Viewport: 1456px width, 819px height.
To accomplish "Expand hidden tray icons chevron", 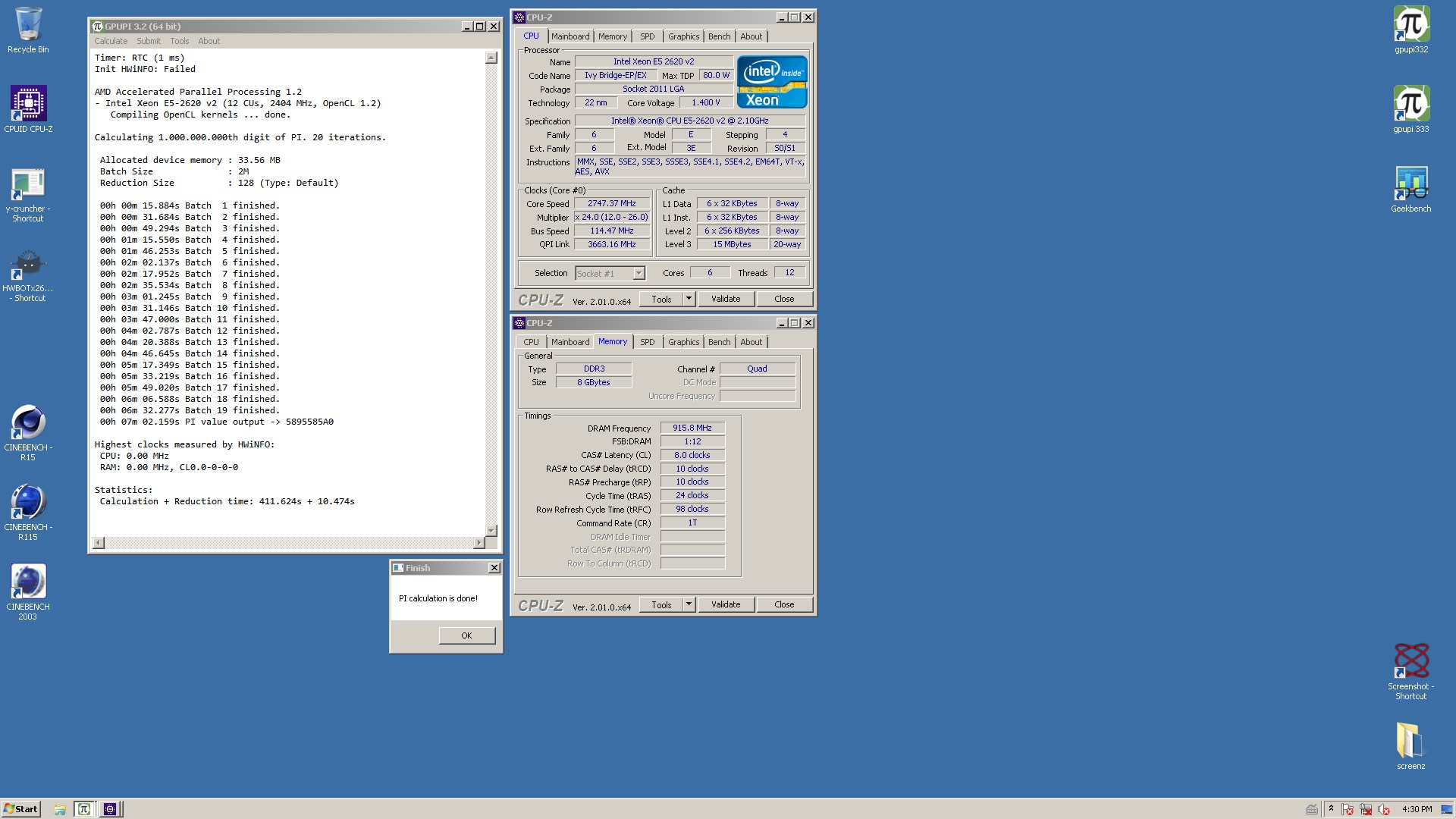I will tap(1331, 809).
